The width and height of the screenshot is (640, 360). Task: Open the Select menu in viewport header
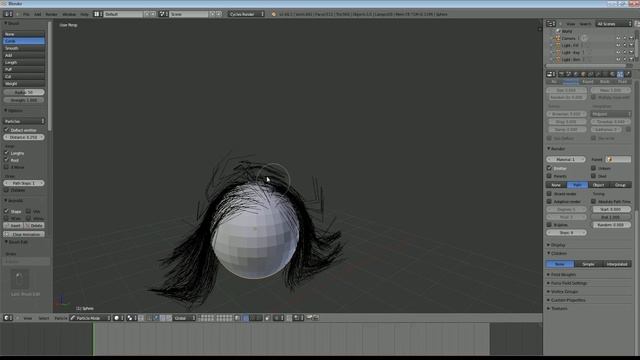44,318
